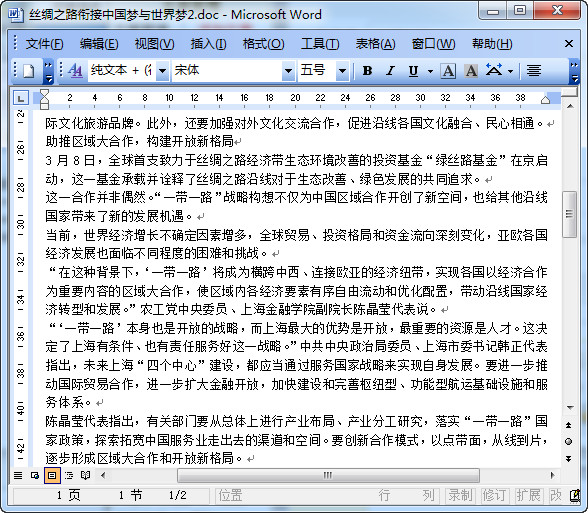Close the document with menu bar X
This screenshot has height=513, width=588.
click(569, 44)
